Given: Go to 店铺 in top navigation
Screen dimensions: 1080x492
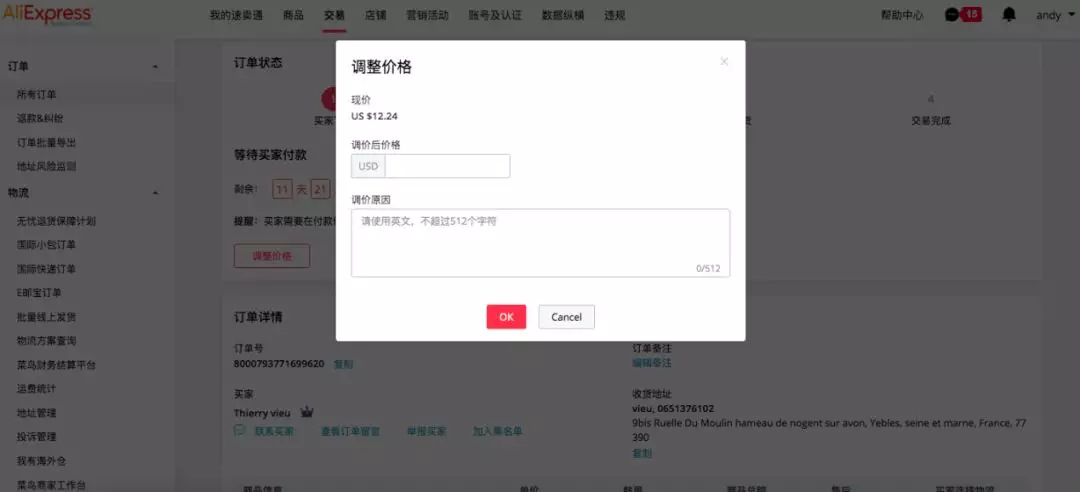Looking at the screenshot, I should coord(376,15).
